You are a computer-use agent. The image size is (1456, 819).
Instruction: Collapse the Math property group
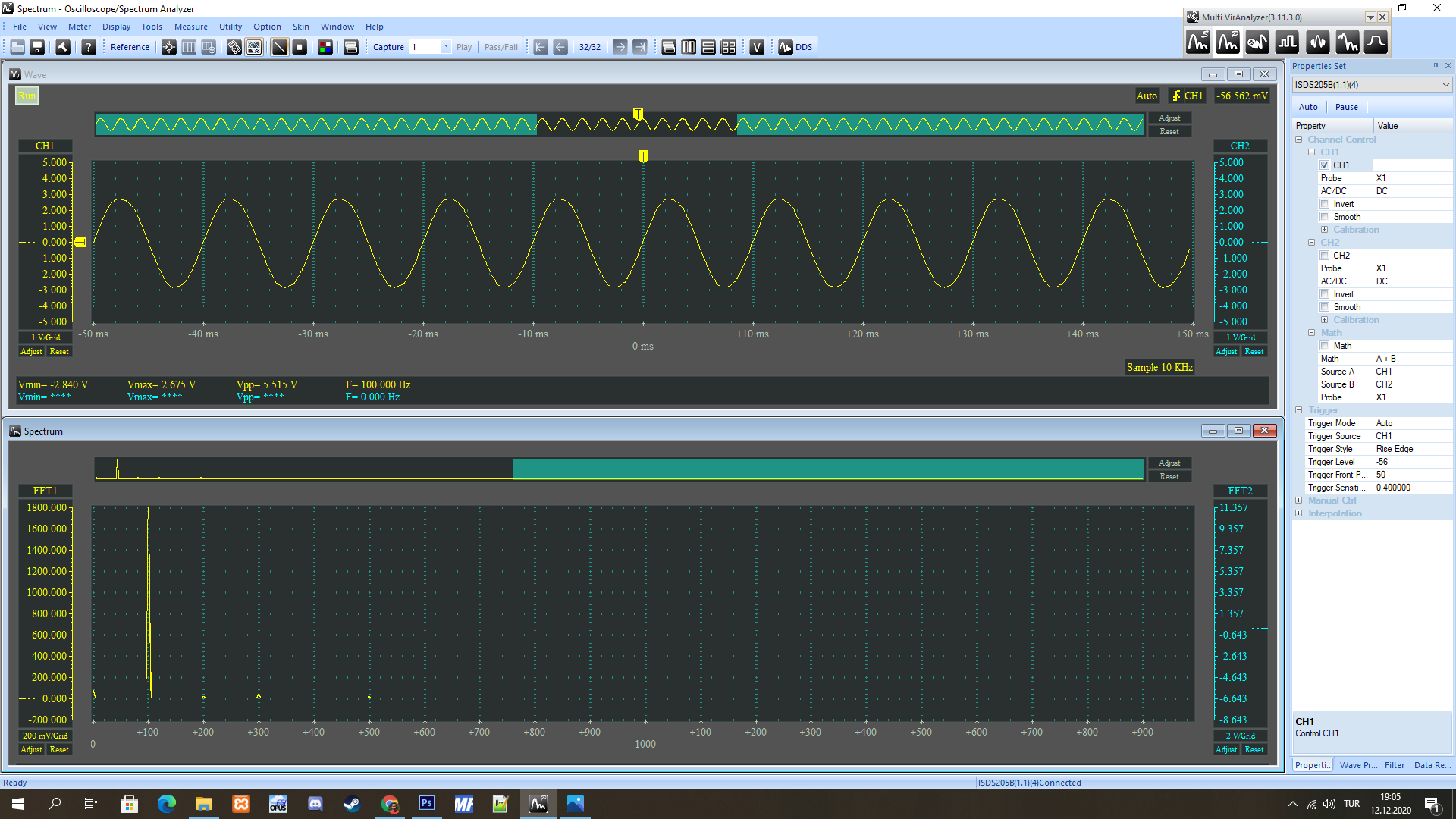[1311, 333]
